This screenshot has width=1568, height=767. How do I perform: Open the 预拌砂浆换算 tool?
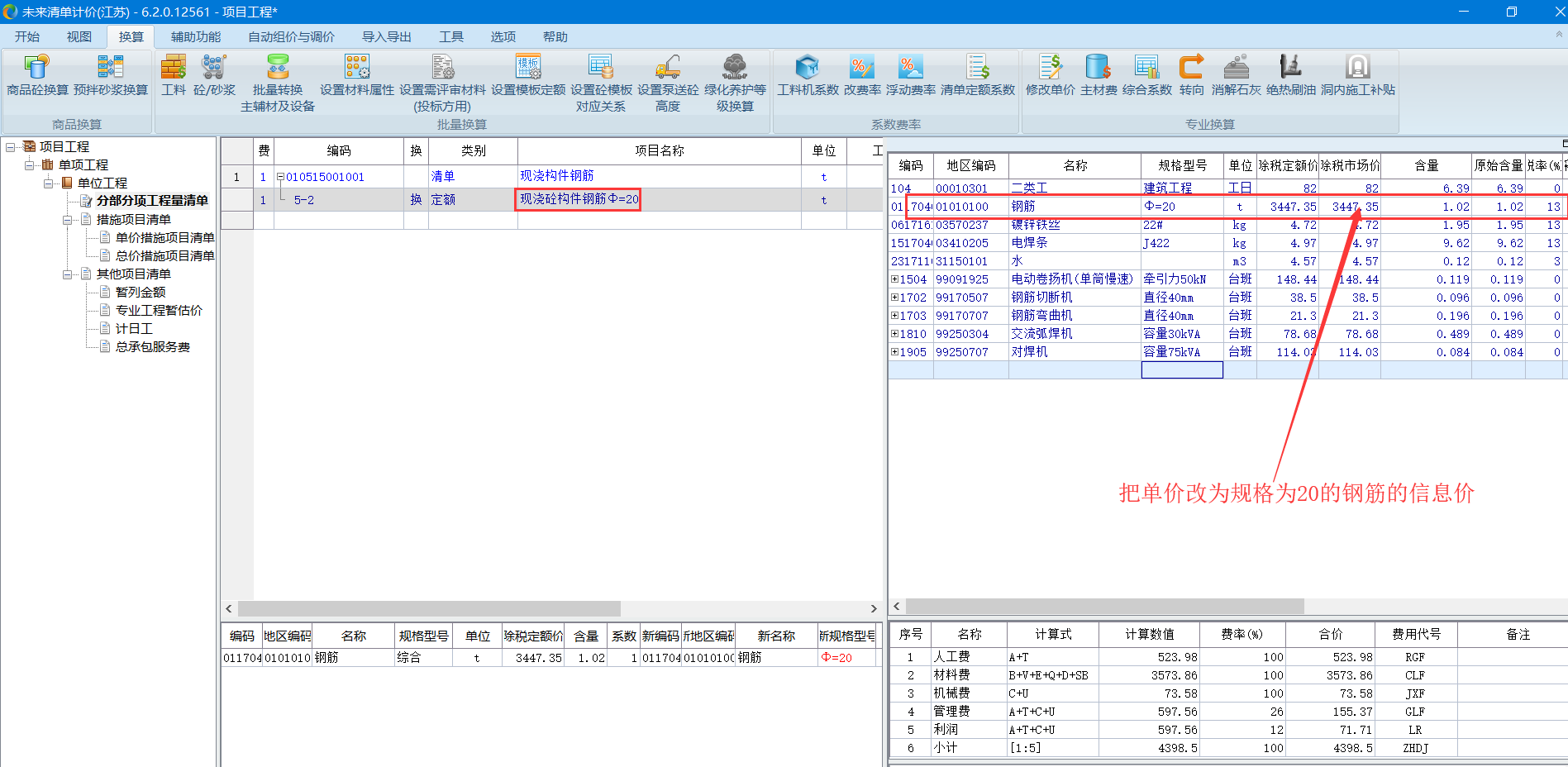[x=110, y=75]
